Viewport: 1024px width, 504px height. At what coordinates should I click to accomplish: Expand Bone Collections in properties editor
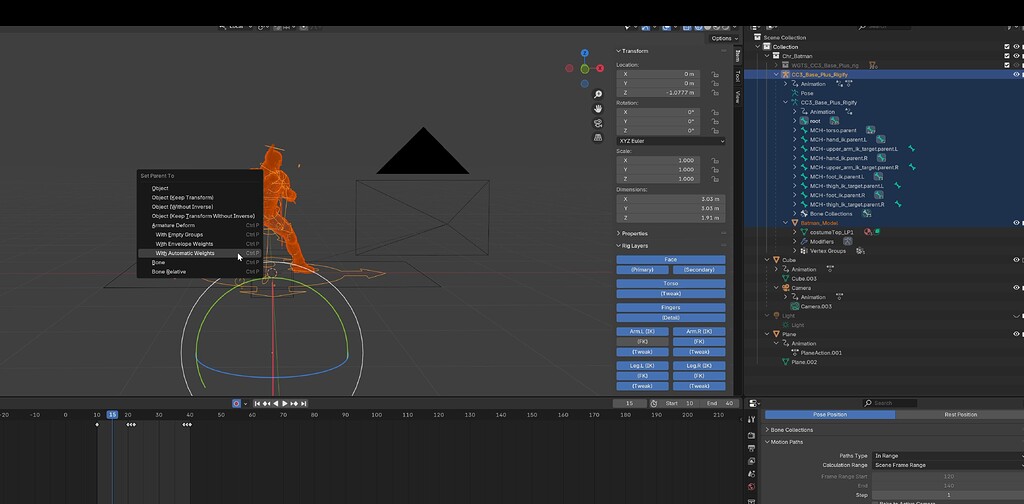pyautogui.click(x=768, y=430)
